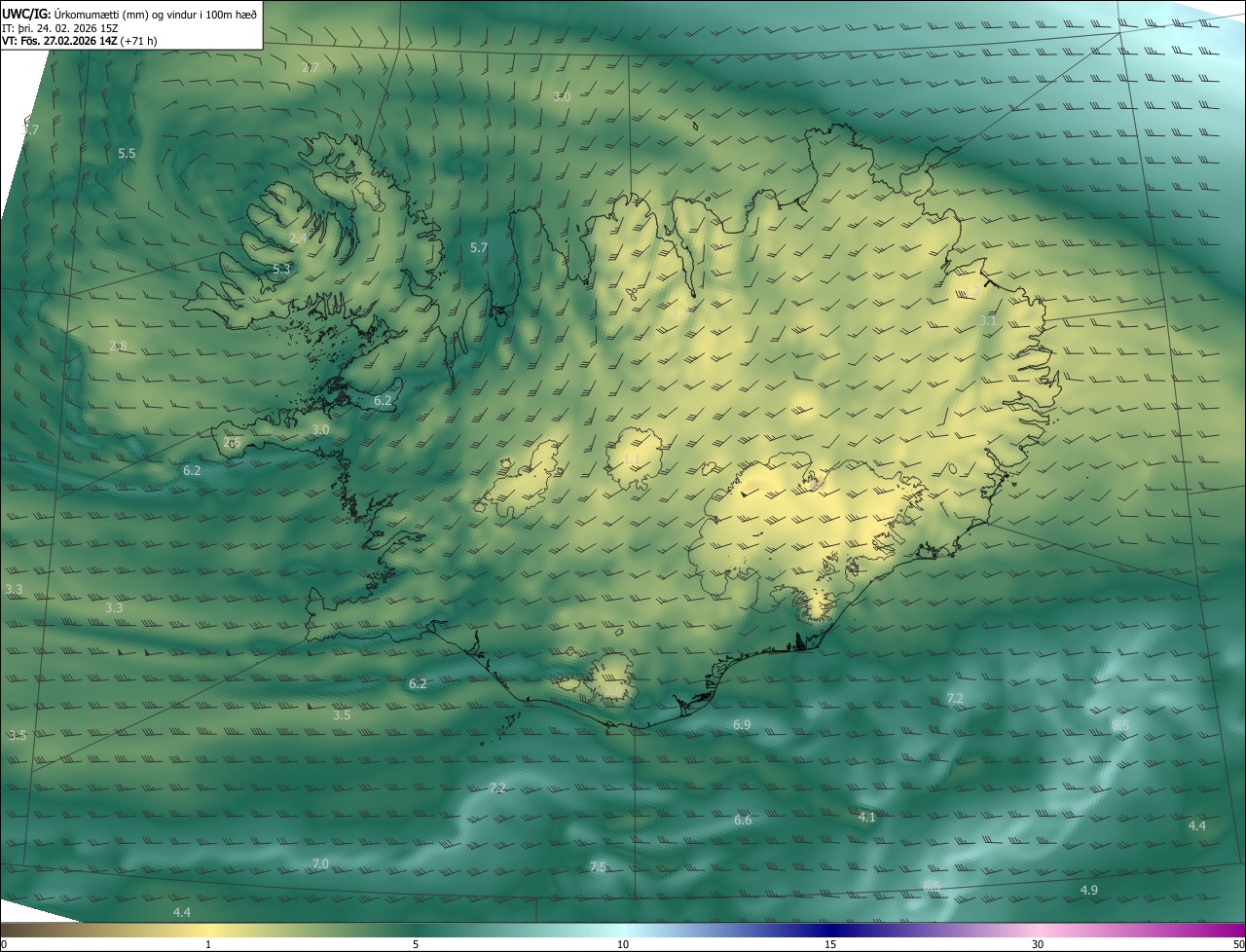The image size is (1246, 952).
Task: Click the valid time "VT: Fös. 27.02.2026 14Z (+71 h)"
Action: click(x=80, y=41)
